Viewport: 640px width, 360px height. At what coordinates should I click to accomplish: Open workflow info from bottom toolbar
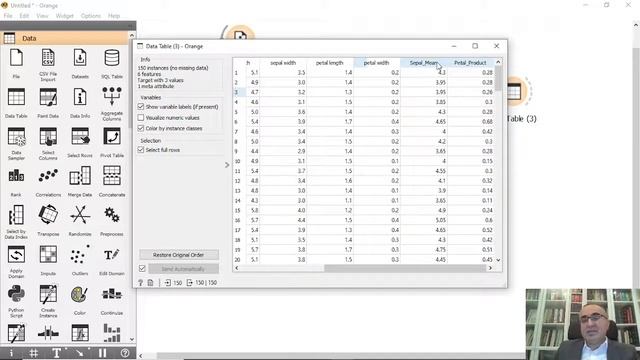click(x=11, y=353)
